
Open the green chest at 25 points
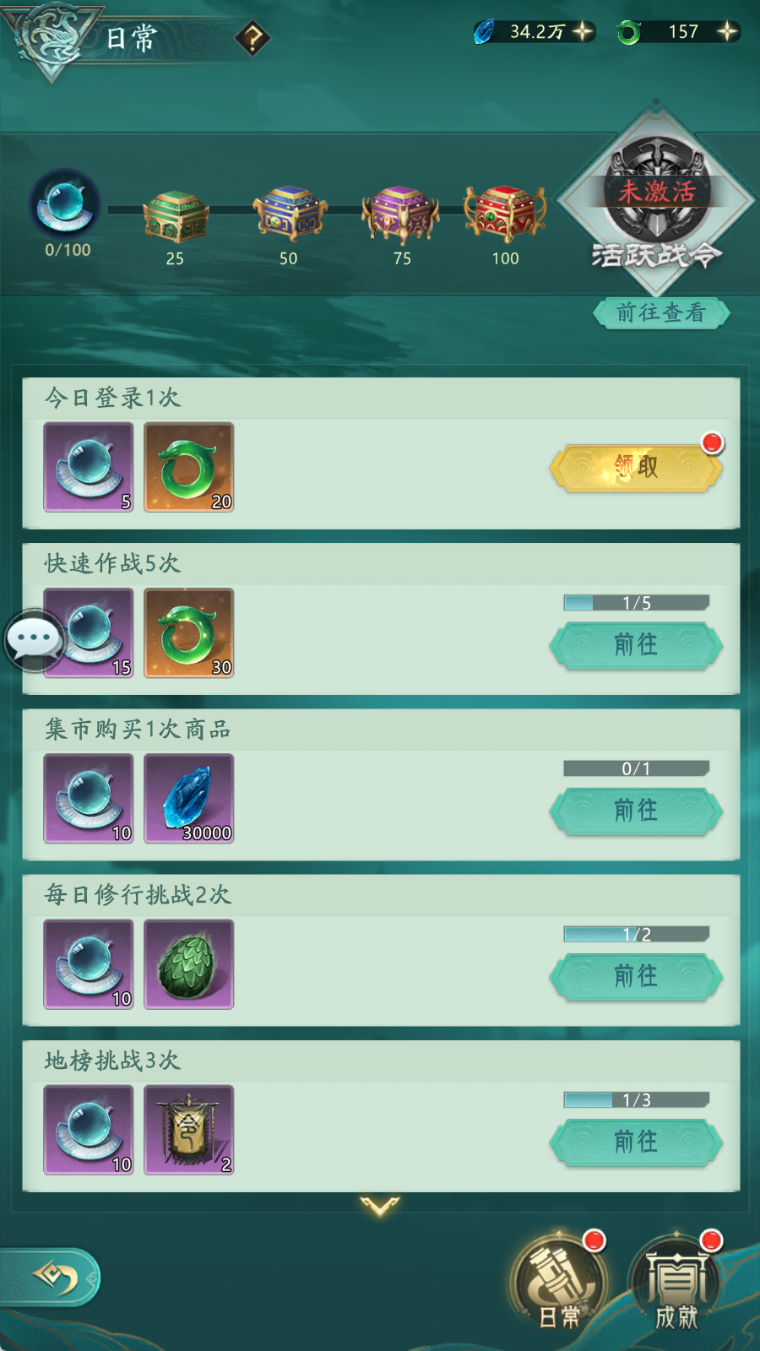(x=175, y=213)
